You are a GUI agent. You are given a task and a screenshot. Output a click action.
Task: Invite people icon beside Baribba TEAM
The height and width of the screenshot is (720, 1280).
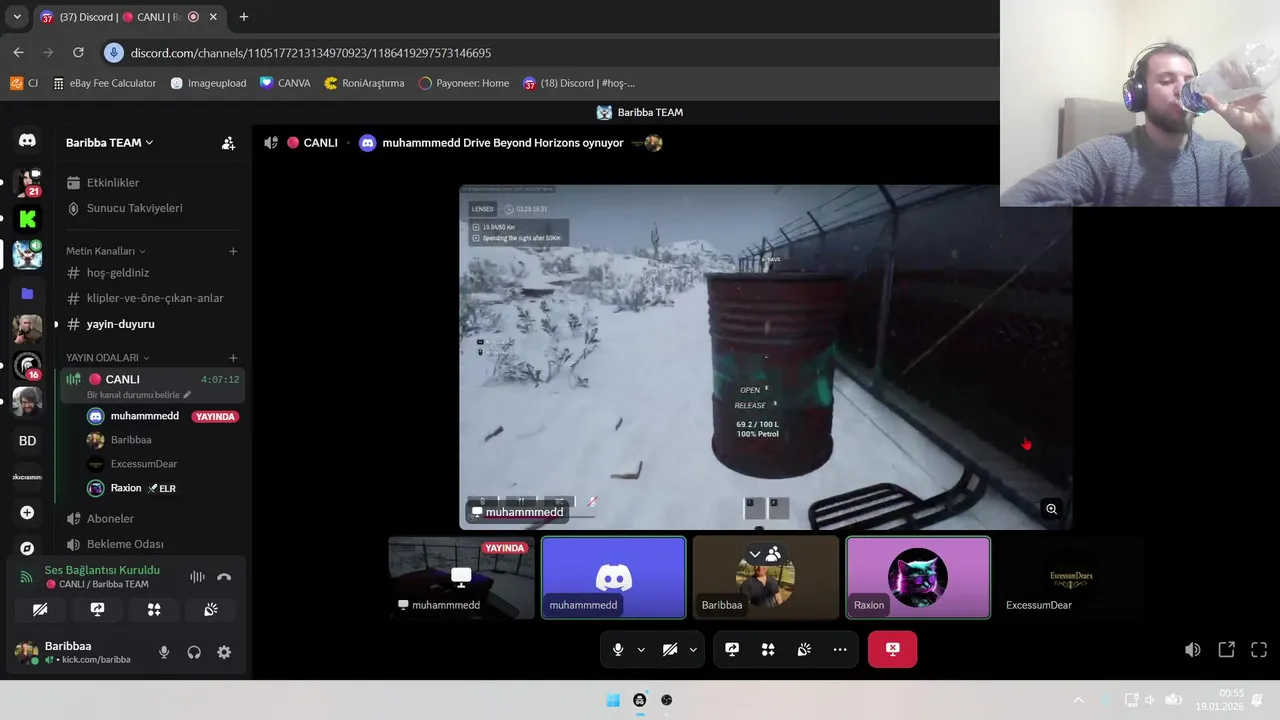[x=228, y=143]
